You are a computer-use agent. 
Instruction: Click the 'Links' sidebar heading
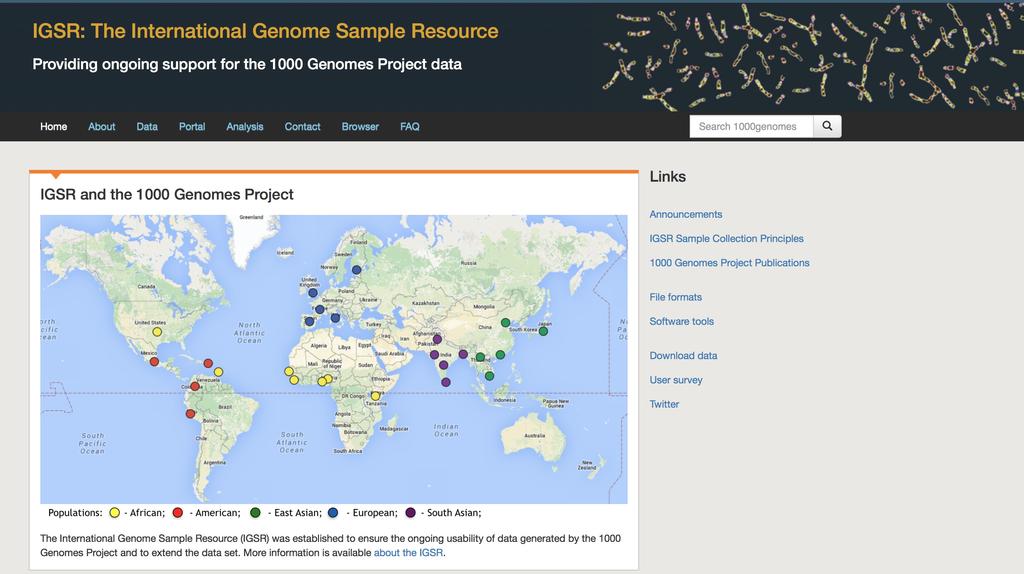tap(667, 176)
